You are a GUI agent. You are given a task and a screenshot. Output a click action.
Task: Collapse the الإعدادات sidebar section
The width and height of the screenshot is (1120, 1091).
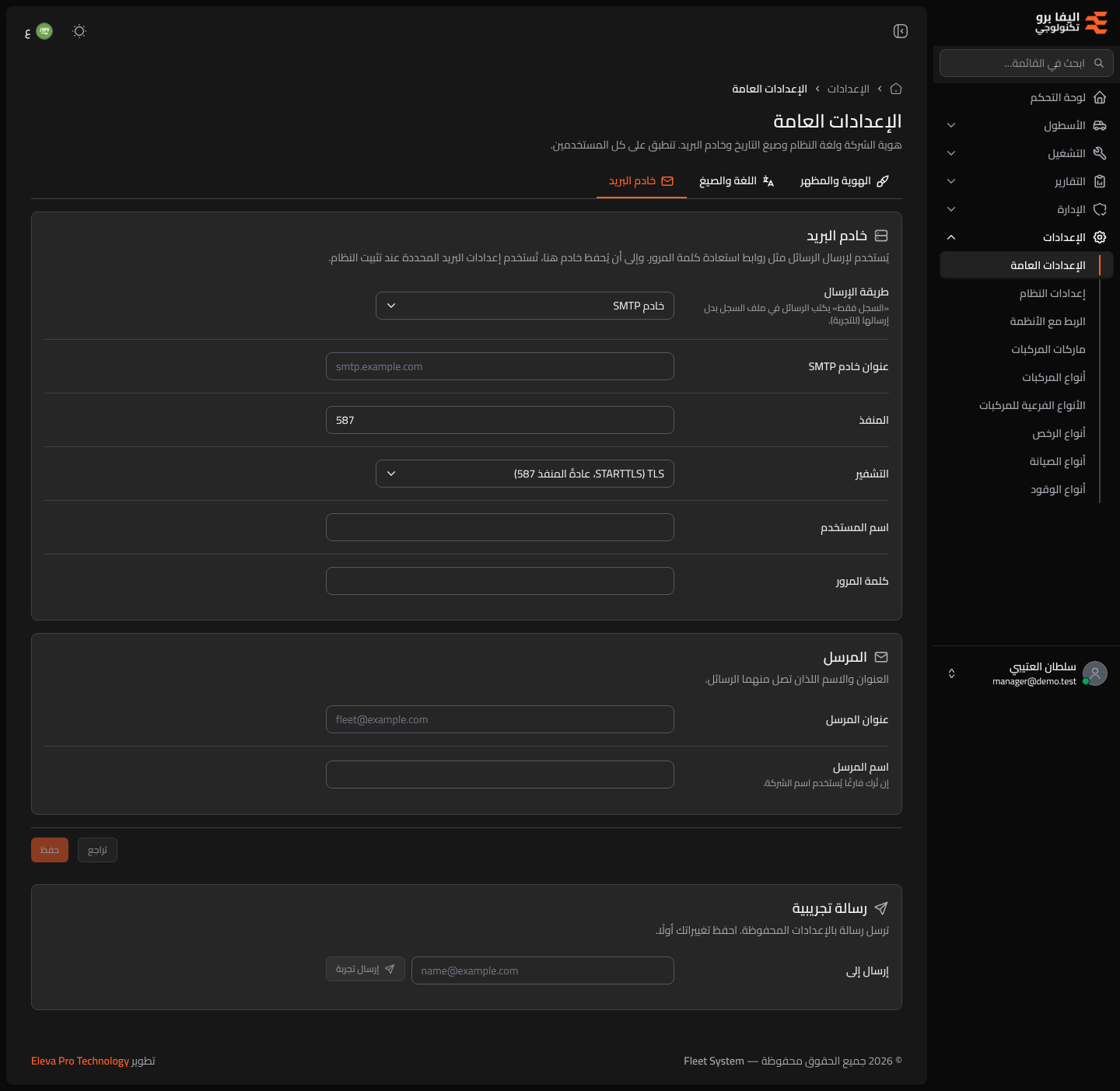tap(1027, 237)
